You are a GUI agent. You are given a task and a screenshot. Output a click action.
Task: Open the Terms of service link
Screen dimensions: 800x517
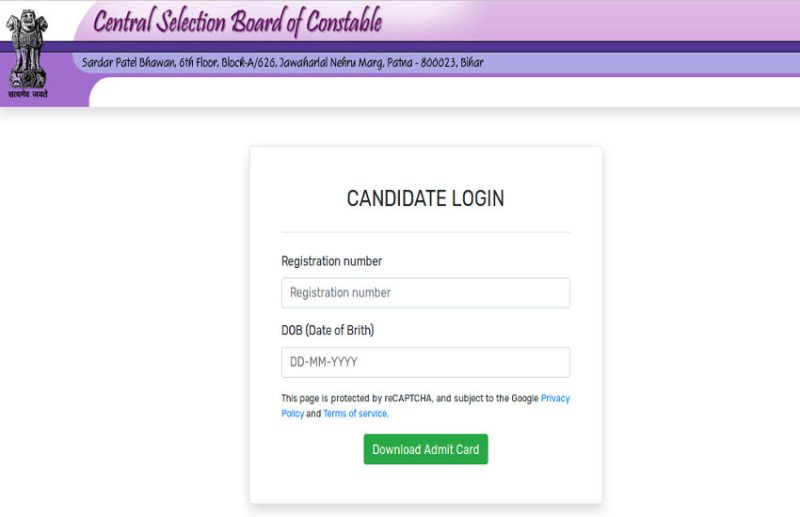[x=355, y=414]
